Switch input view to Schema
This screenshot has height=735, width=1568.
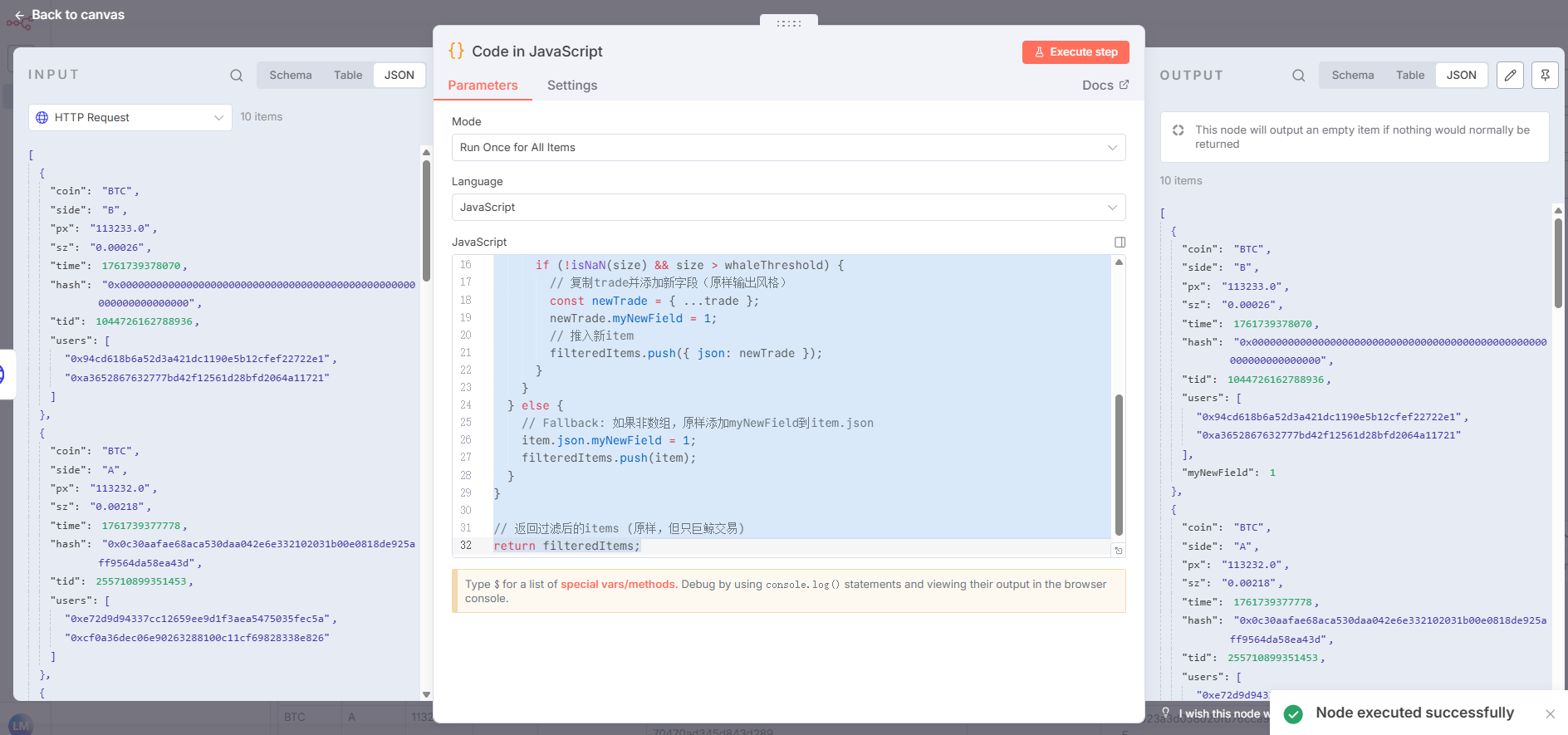(291, 76)
